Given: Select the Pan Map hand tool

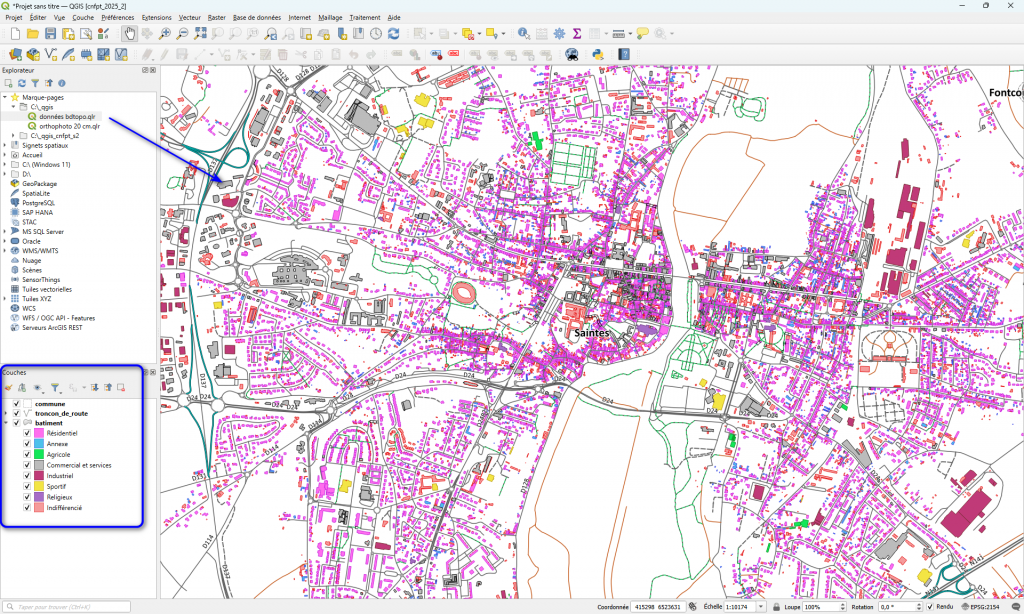Looking at the screenshot, I should (130, 34).
